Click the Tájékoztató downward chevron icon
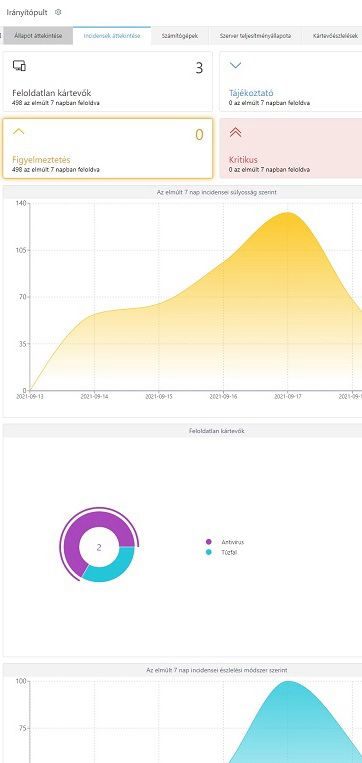The height and width of the screenshot is (763, 362). [235, 65]
